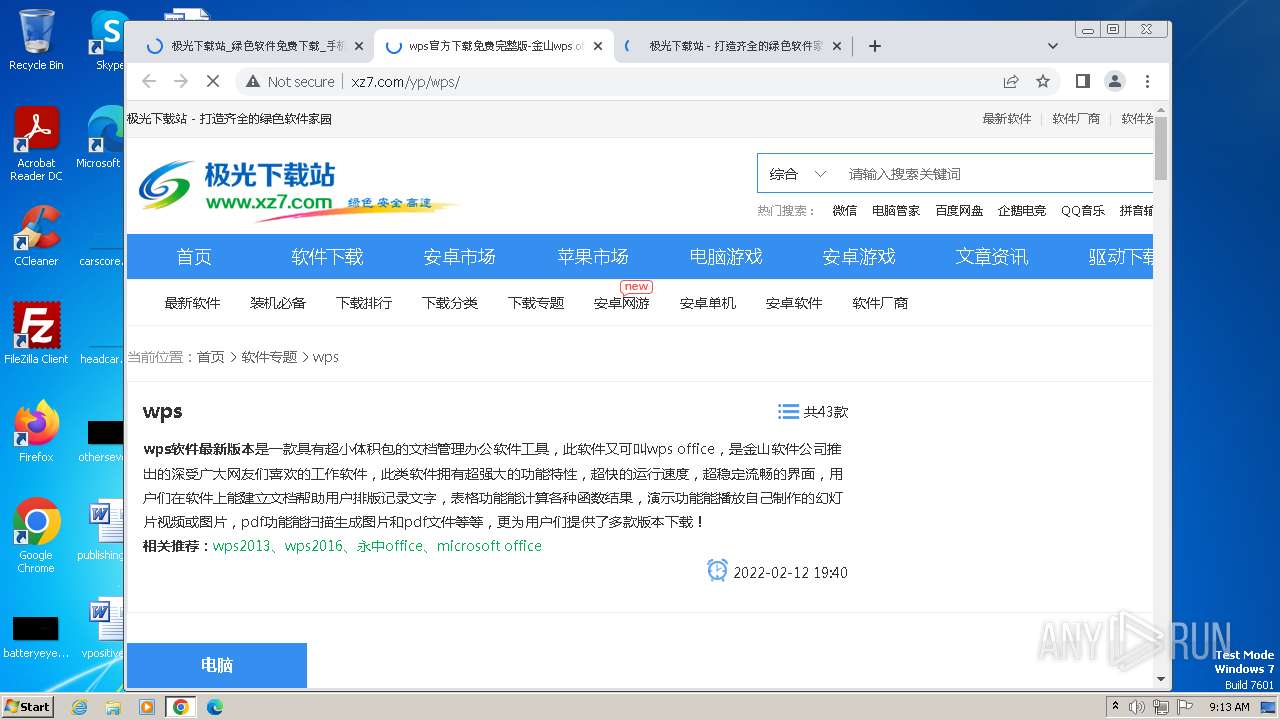The width and height of the screenshot is (1280, 720).
Task: Visit 安卓网游 marked new
Action: click(x=622, y=303)
